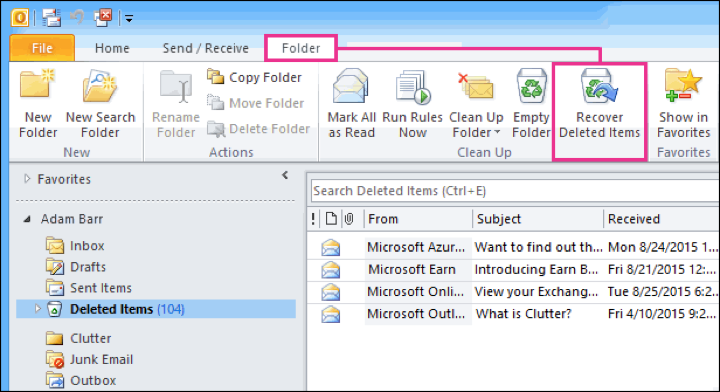Image resolution: width=720 pixels, height=392 pixels.
Task: Open the File tab
Action: pos(42,48)
